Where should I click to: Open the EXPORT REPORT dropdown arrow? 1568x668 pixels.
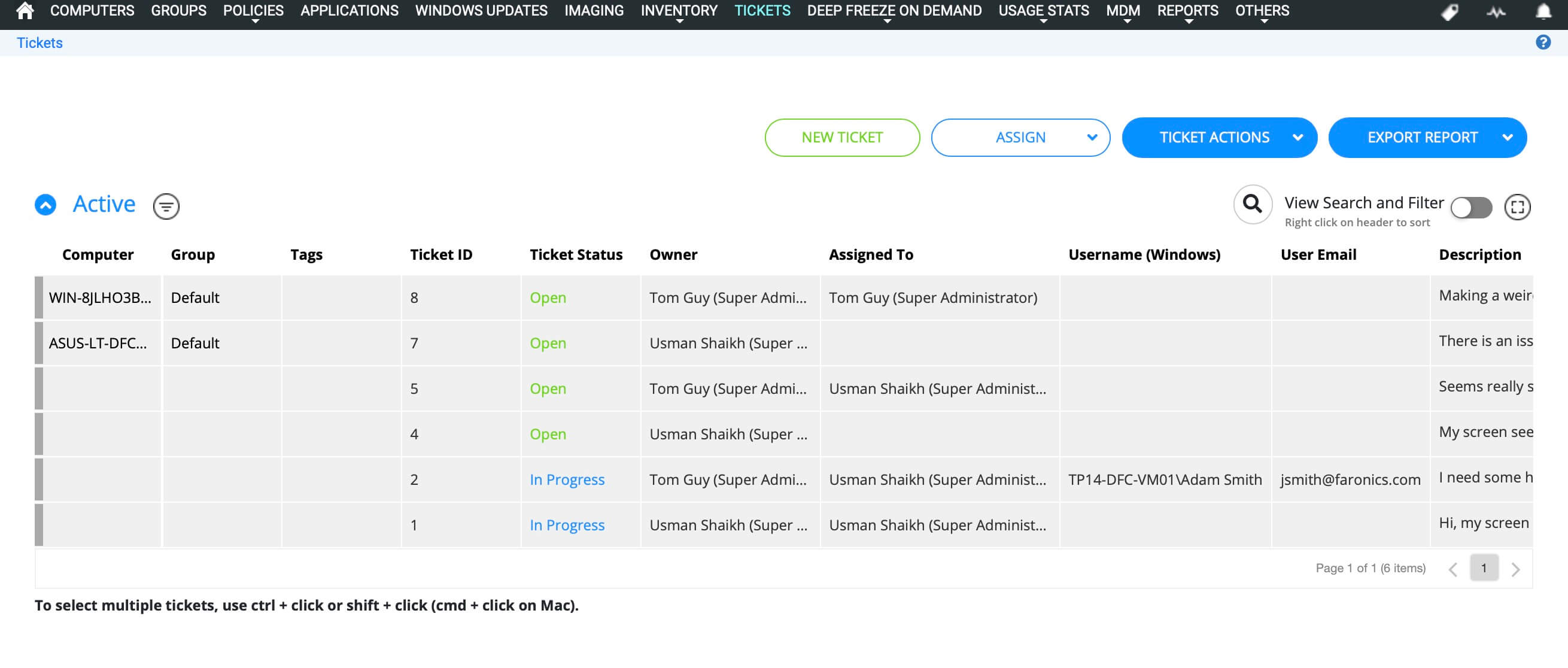pyautogui.click(x=1507, y=137)
